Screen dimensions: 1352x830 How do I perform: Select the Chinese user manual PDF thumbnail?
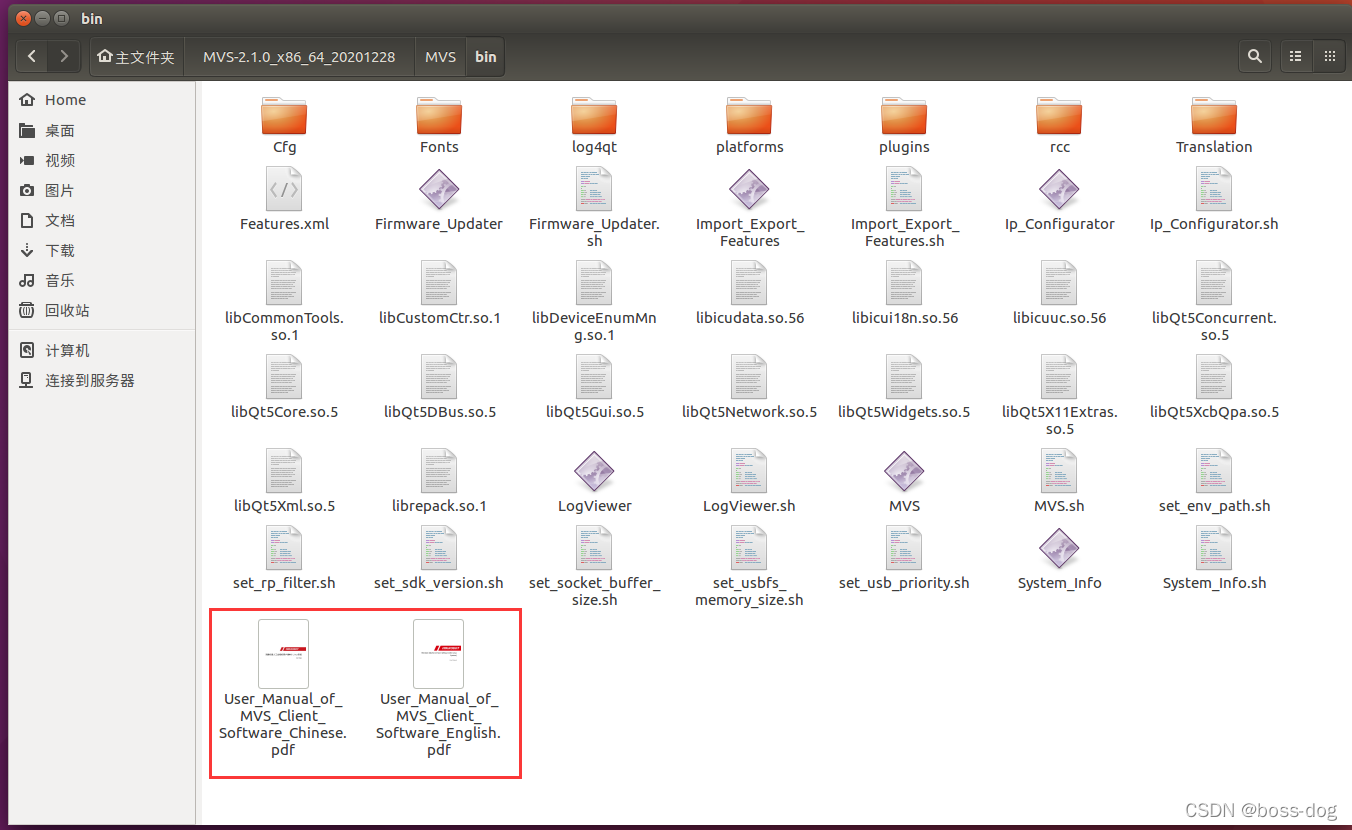pos(283,653)
